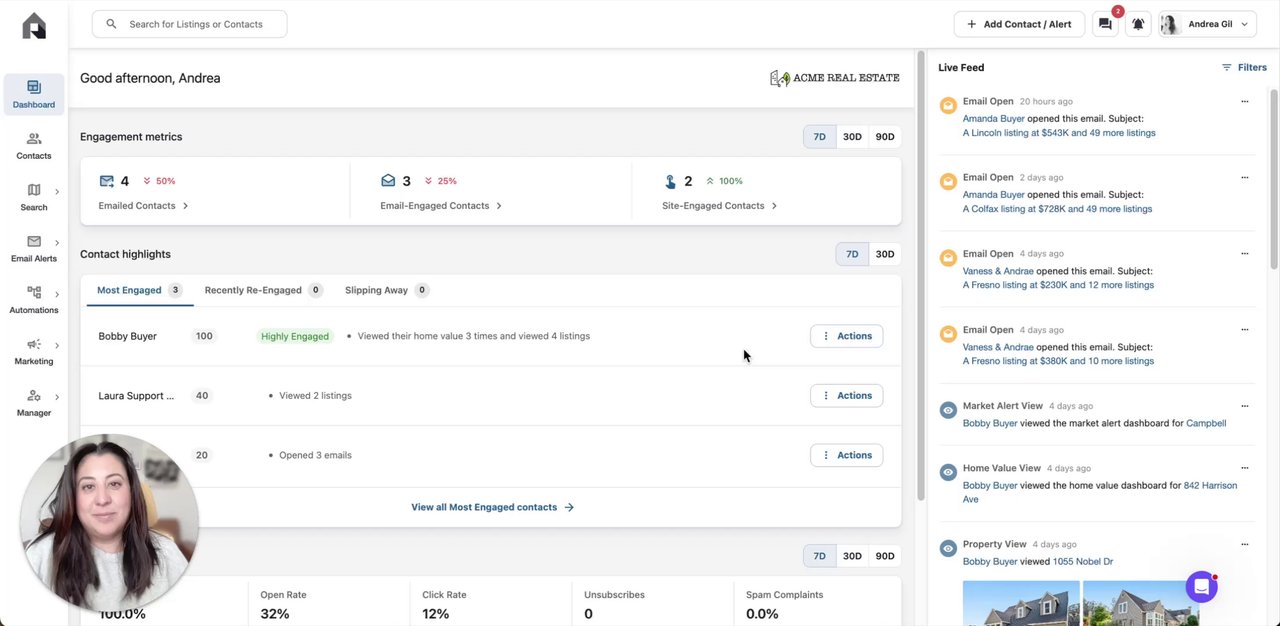Switch Engagement metrics to 30D
1280x626 pixels.
point(852,137)
